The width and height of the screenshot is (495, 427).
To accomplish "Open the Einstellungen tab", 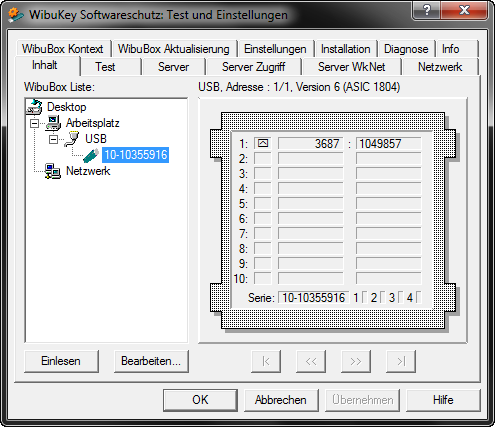I will click(275, 49).
